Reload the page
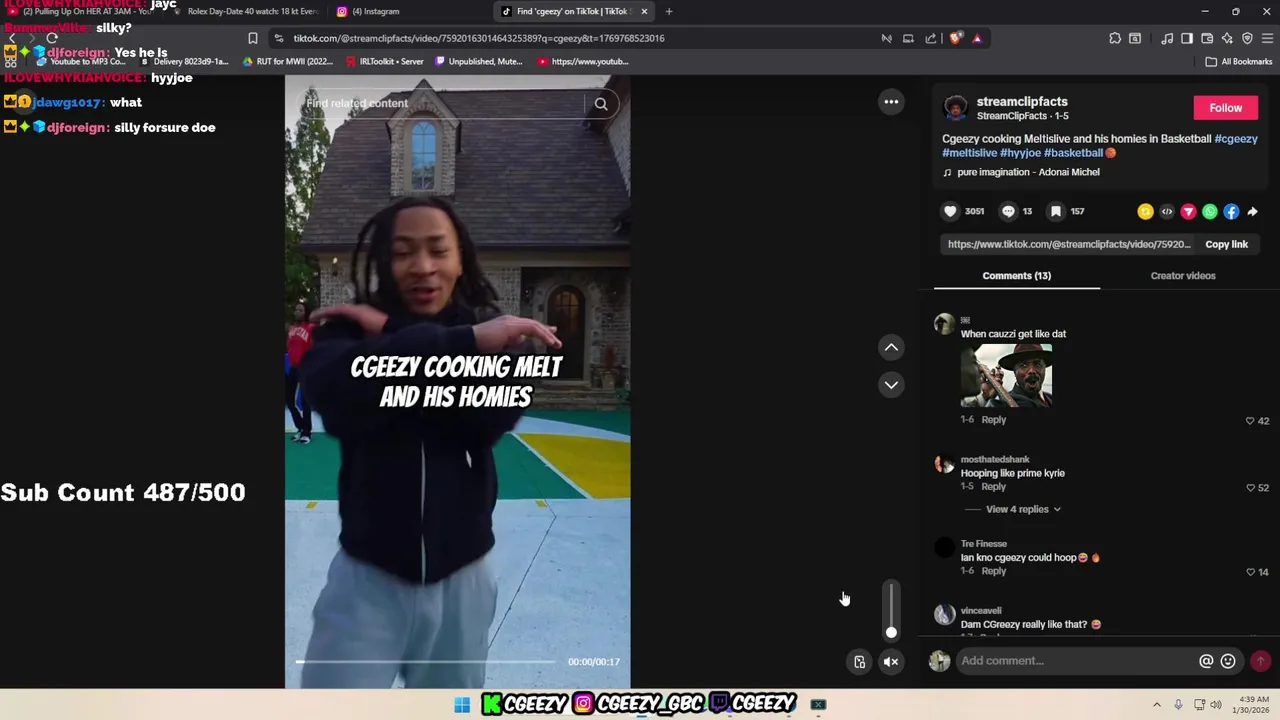 (52, 38)
